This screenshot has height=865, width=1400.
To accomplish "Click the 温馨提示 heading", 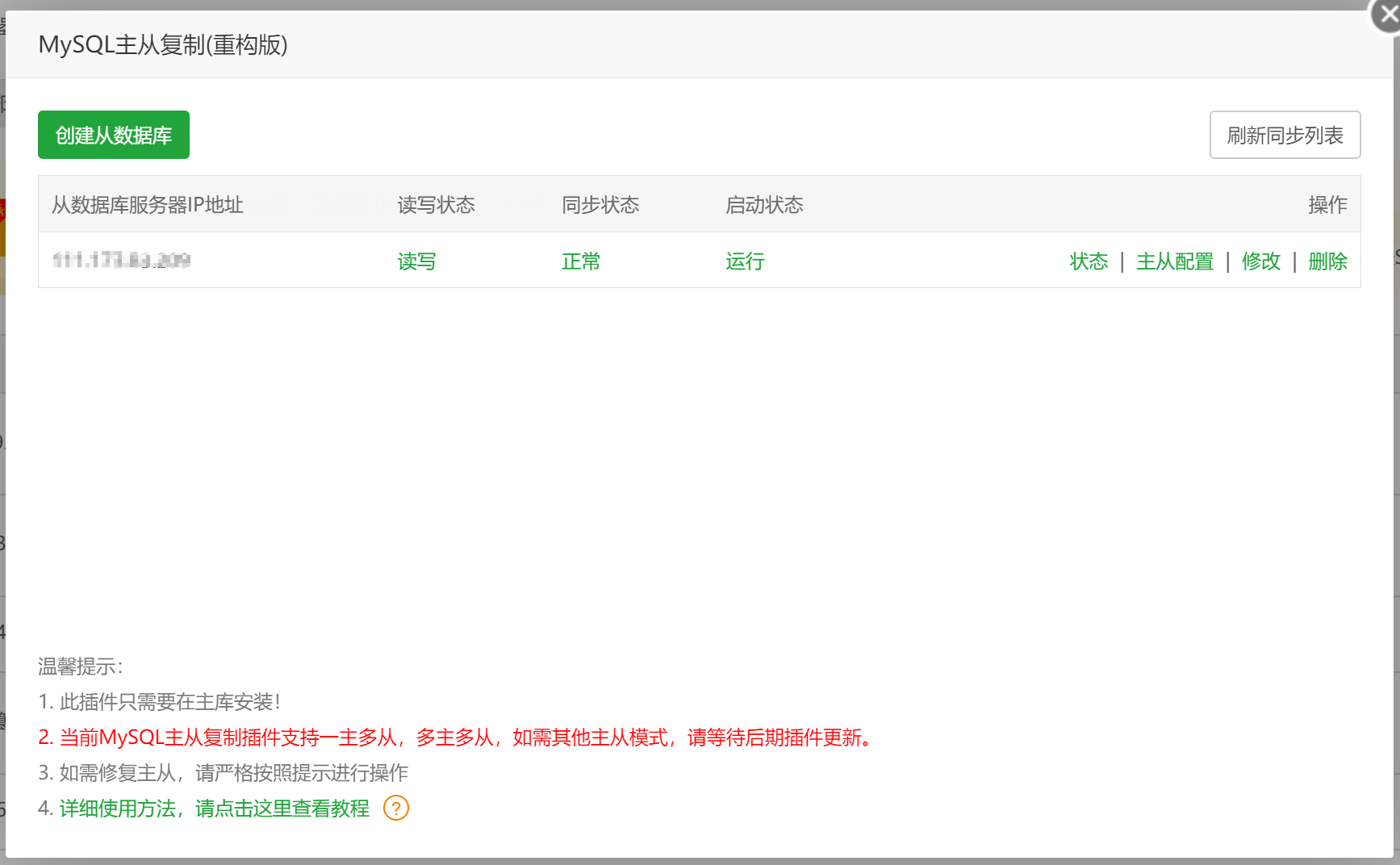I will coord(81,667).
